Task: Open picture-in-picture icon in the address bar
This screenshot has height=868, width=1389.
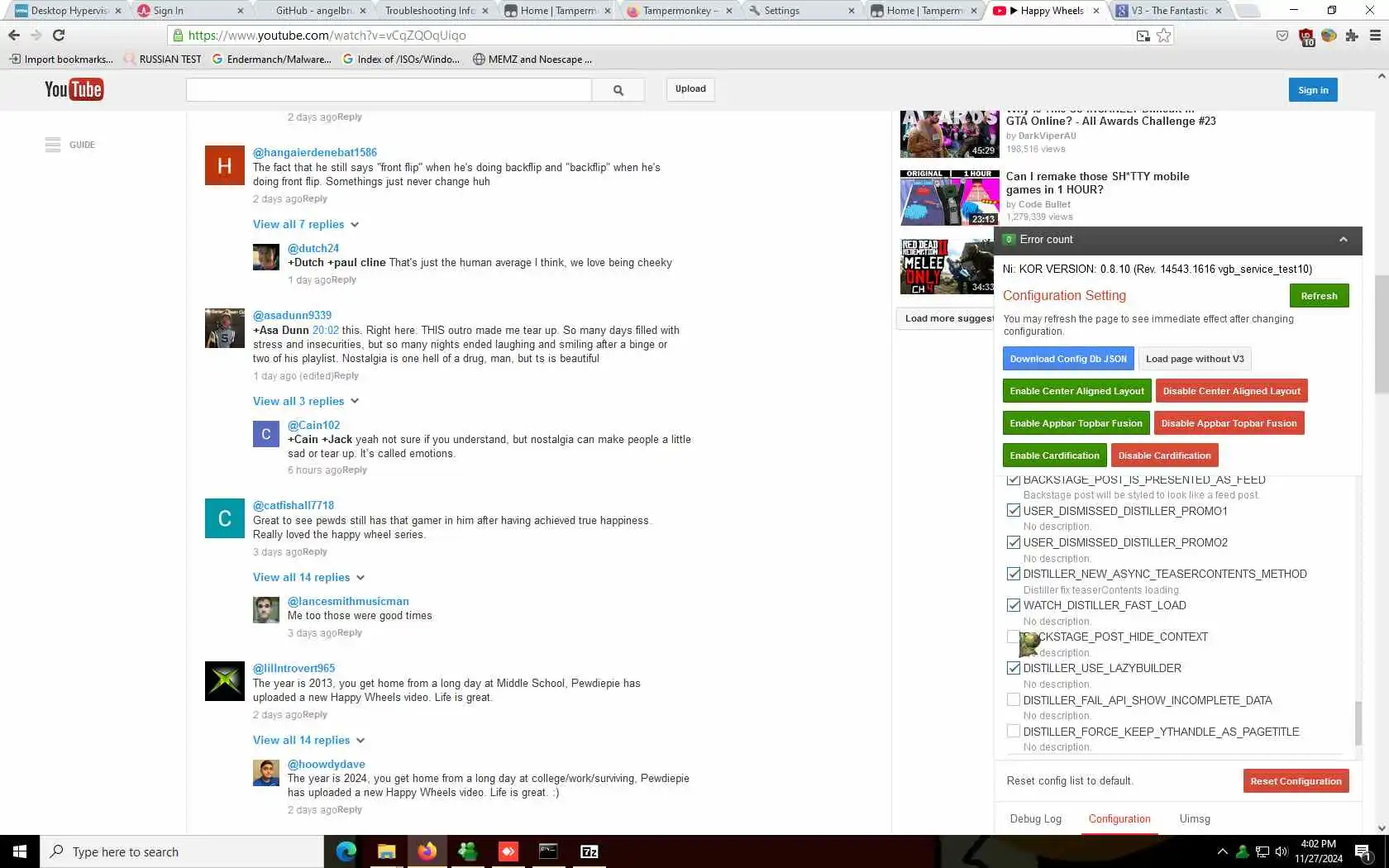Action: click(x=1143, y=36)
